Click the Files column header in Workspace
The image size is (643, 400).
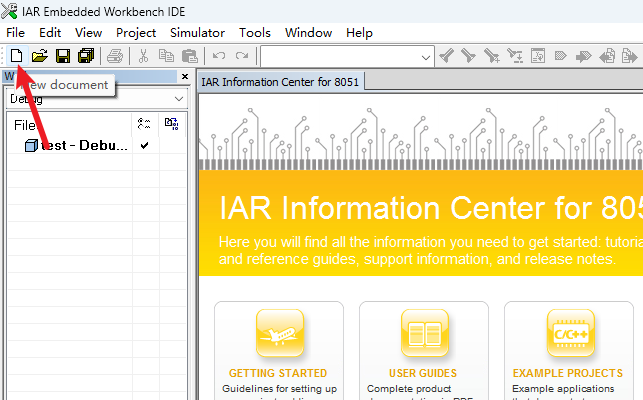pyautogui.click(x=70, y=125)
